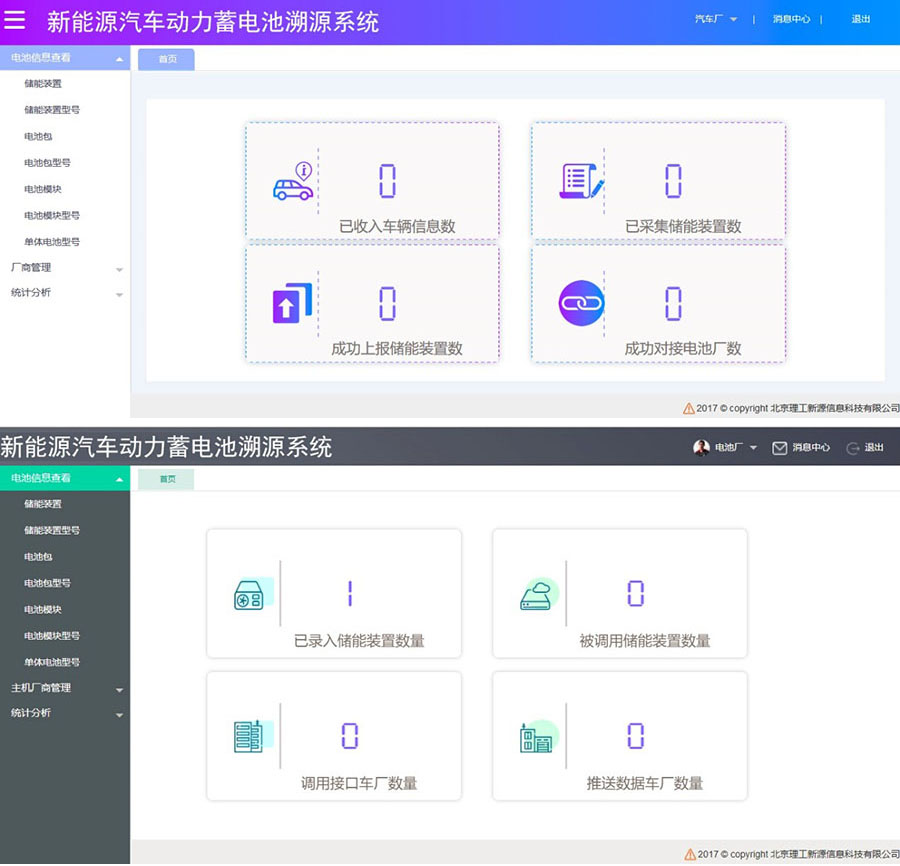Image resolution: width=900 pixels, height=866 pixels.
Task: Click the copyright text in the upper footer
Action: click(x=798, y=409)
